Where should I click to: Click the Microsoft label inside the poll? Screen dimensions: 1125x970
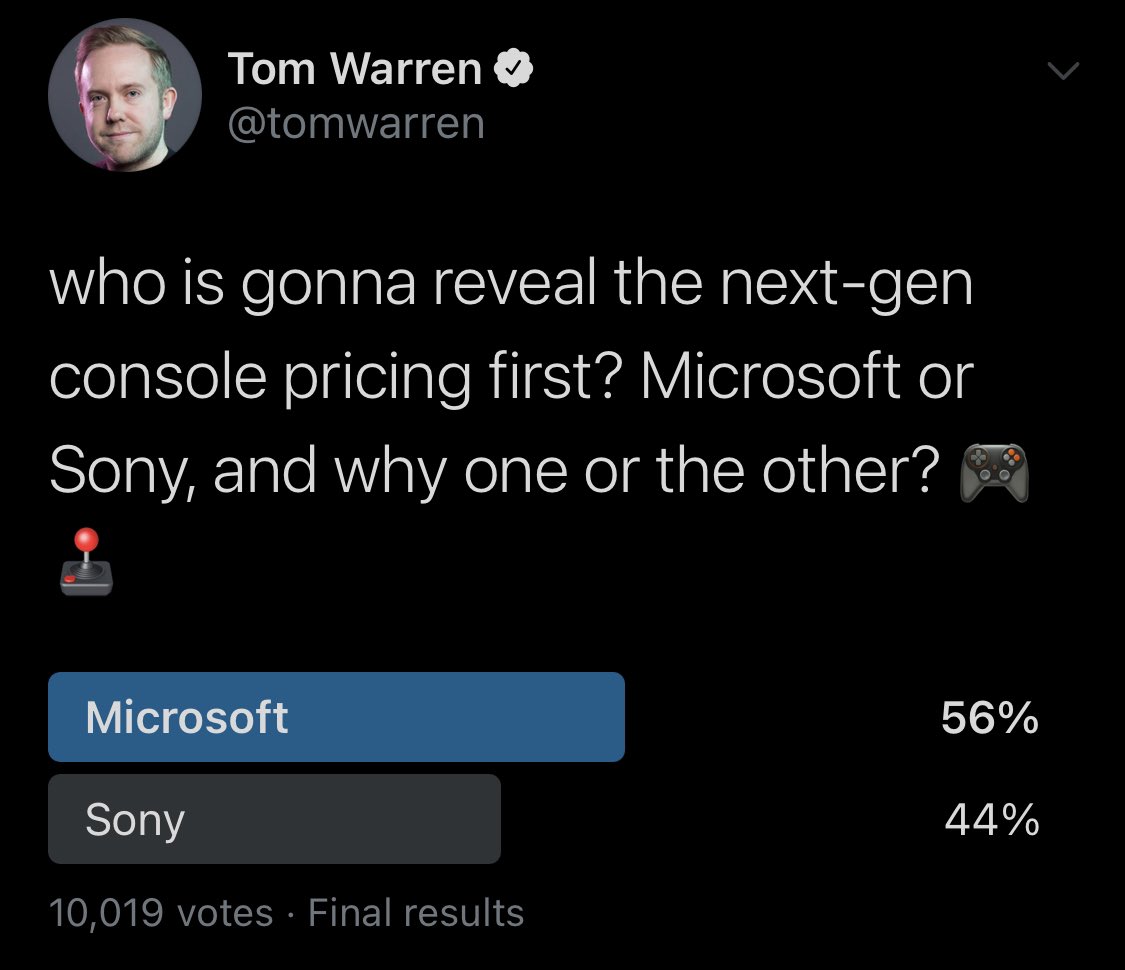coord(187,718)
